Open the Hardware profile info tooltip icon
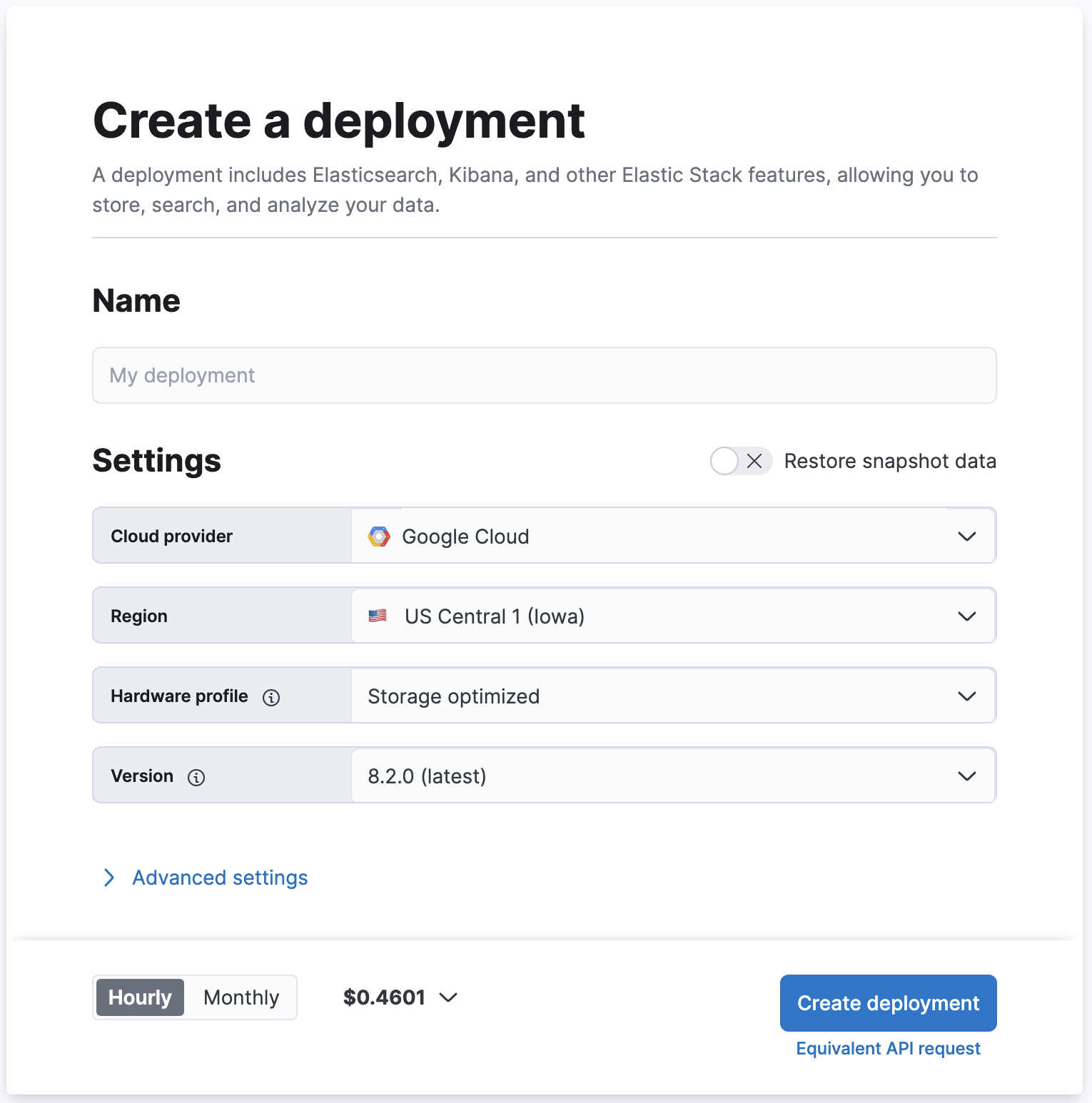 pos(272,698)
